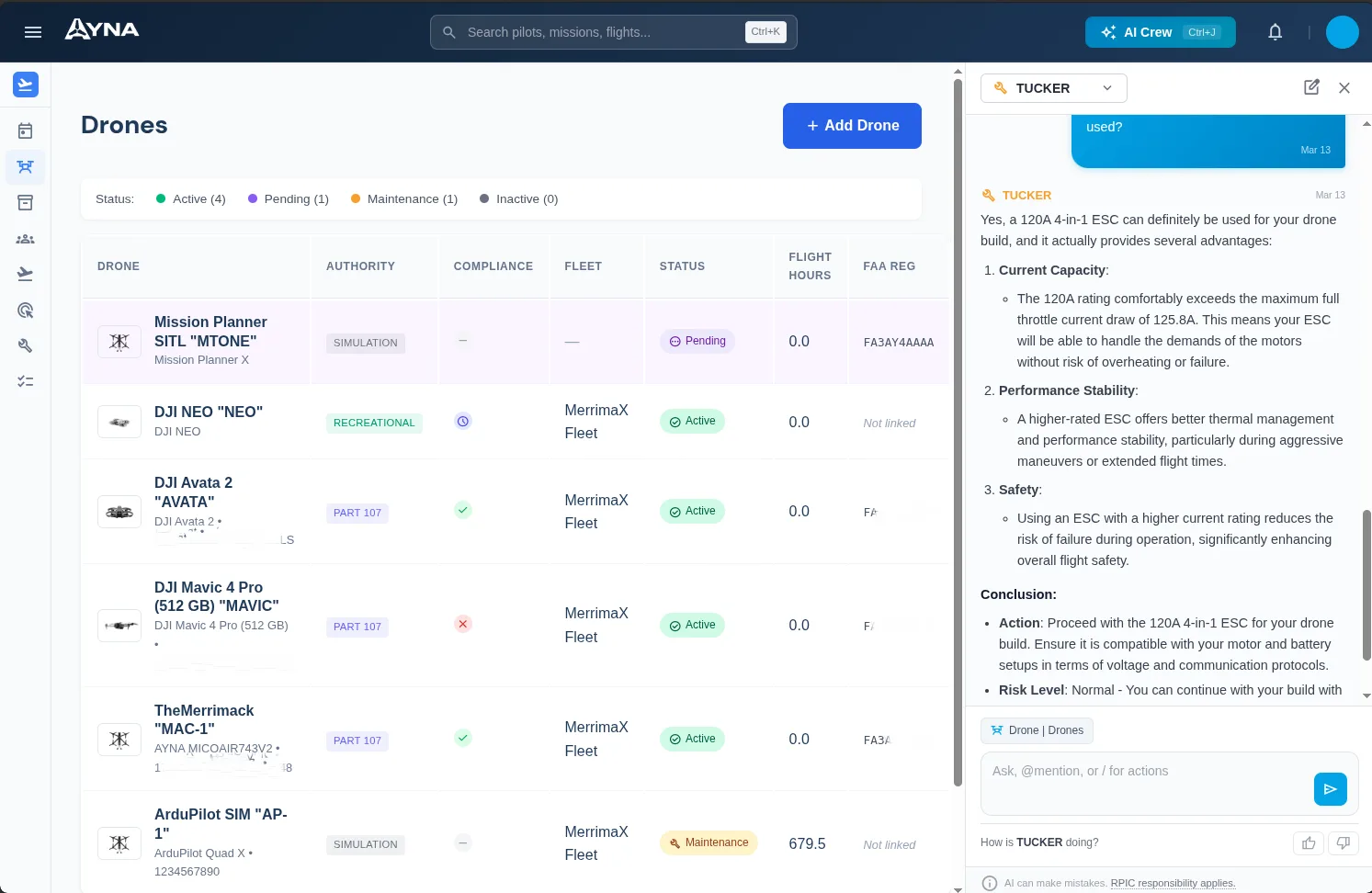
Task: Click the Active status badge for DJI Mavic 4 Pro
Action: click(x=692, y=626)
